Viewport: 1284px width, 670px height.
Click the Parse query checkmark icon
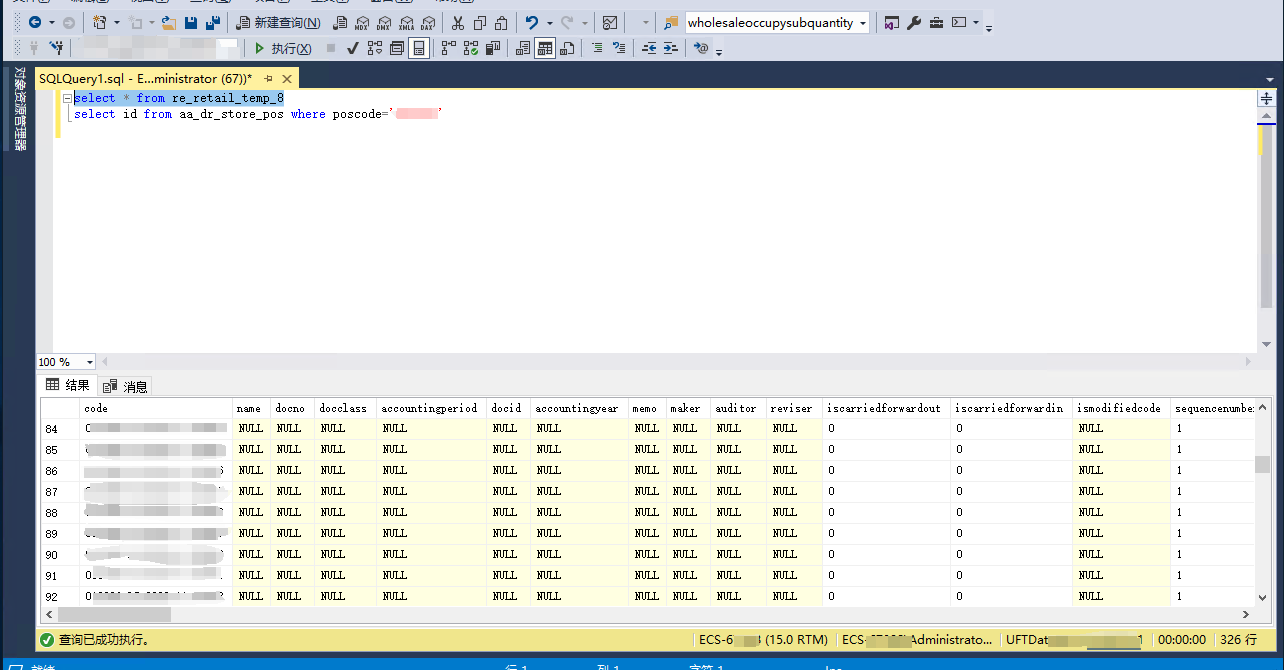(x=352, y=48)
